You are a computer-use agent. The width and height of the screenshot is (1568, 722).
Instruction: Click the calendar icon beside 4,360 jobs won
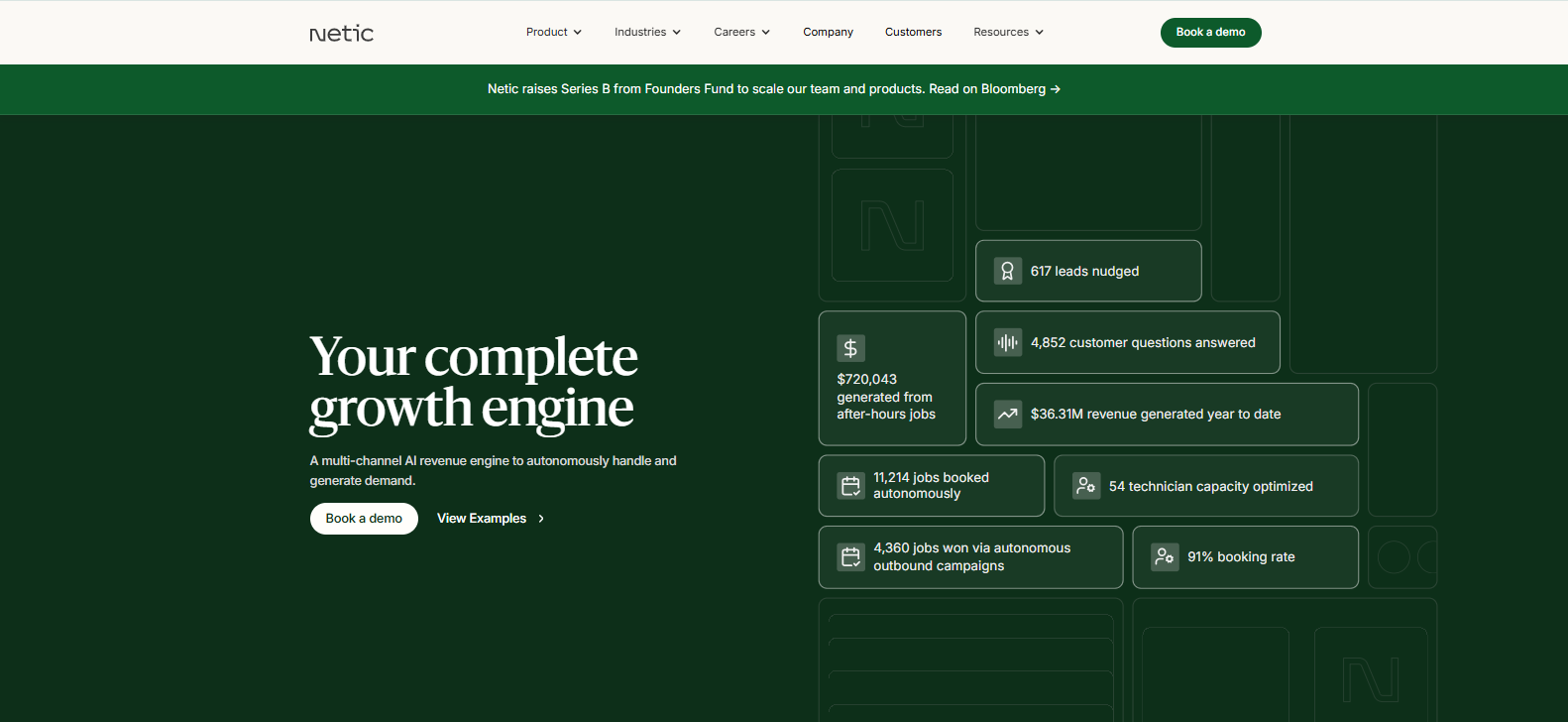850,556
